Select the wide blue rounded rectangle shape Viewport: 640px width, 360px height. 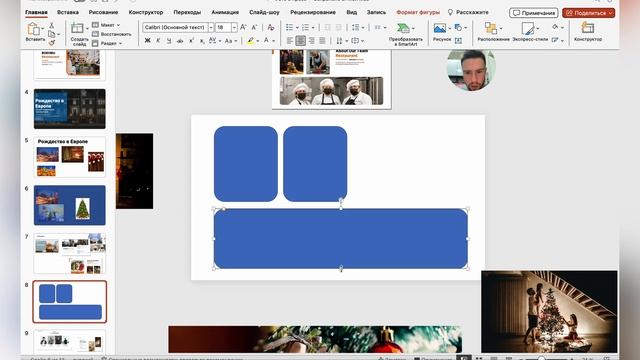(x=340, y=239)
